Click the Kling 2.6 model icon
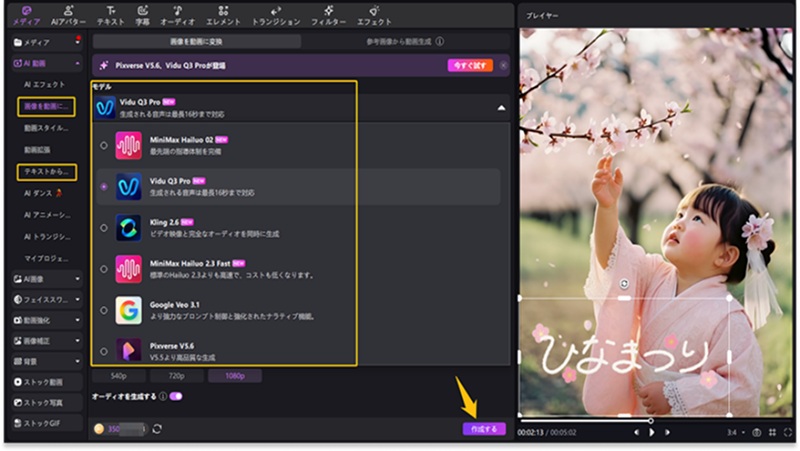Image resolution: width=800 pixels, height=451 pixels. tap(129, 228)
